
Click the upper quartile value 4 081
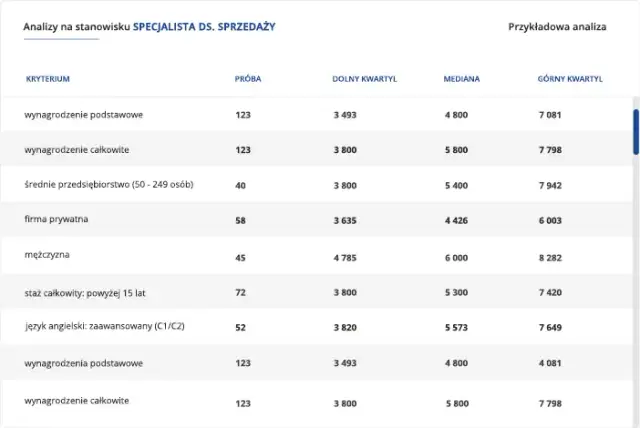[551, 363]
